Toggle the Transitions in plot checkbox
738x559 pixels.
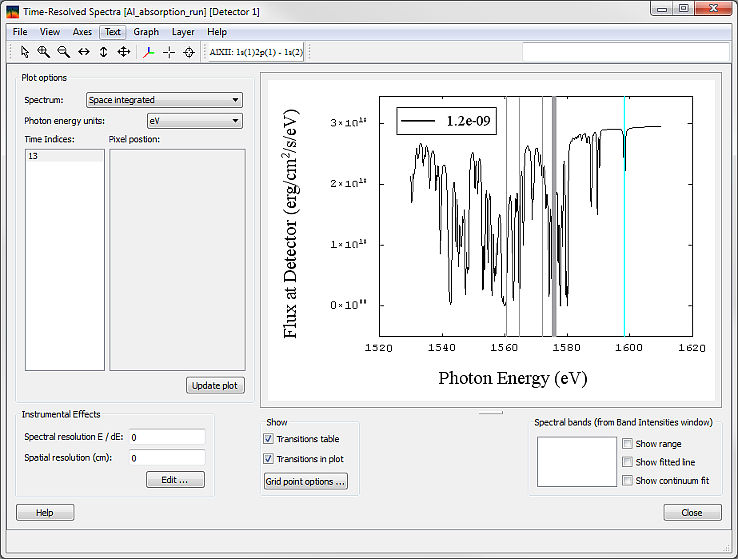tap(268, 459)
